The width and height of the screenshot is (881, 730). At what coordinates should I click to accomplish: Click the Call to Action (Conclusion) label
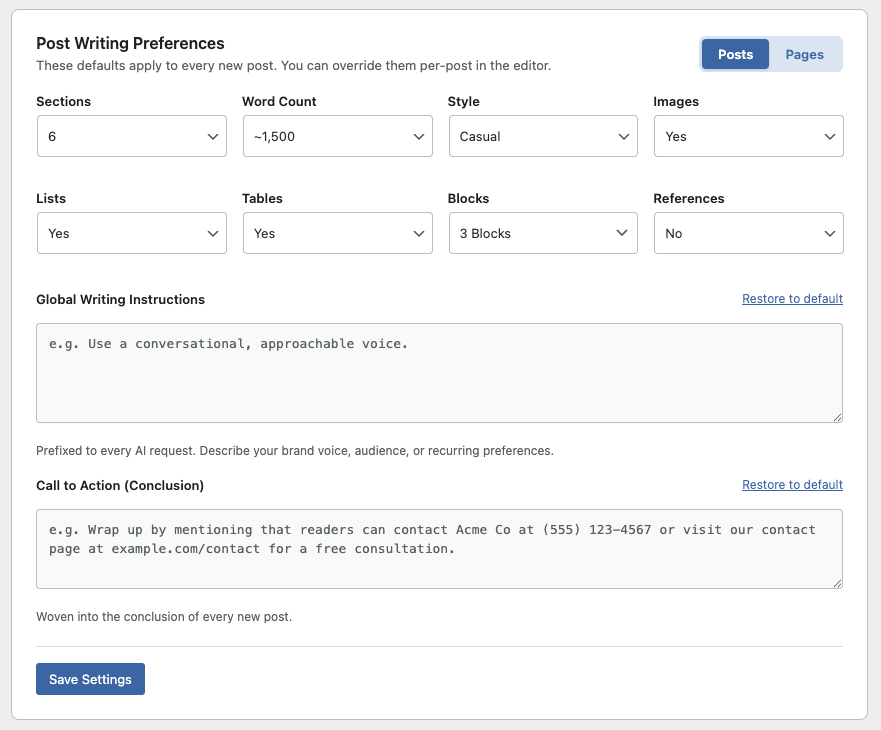(120, 486)
